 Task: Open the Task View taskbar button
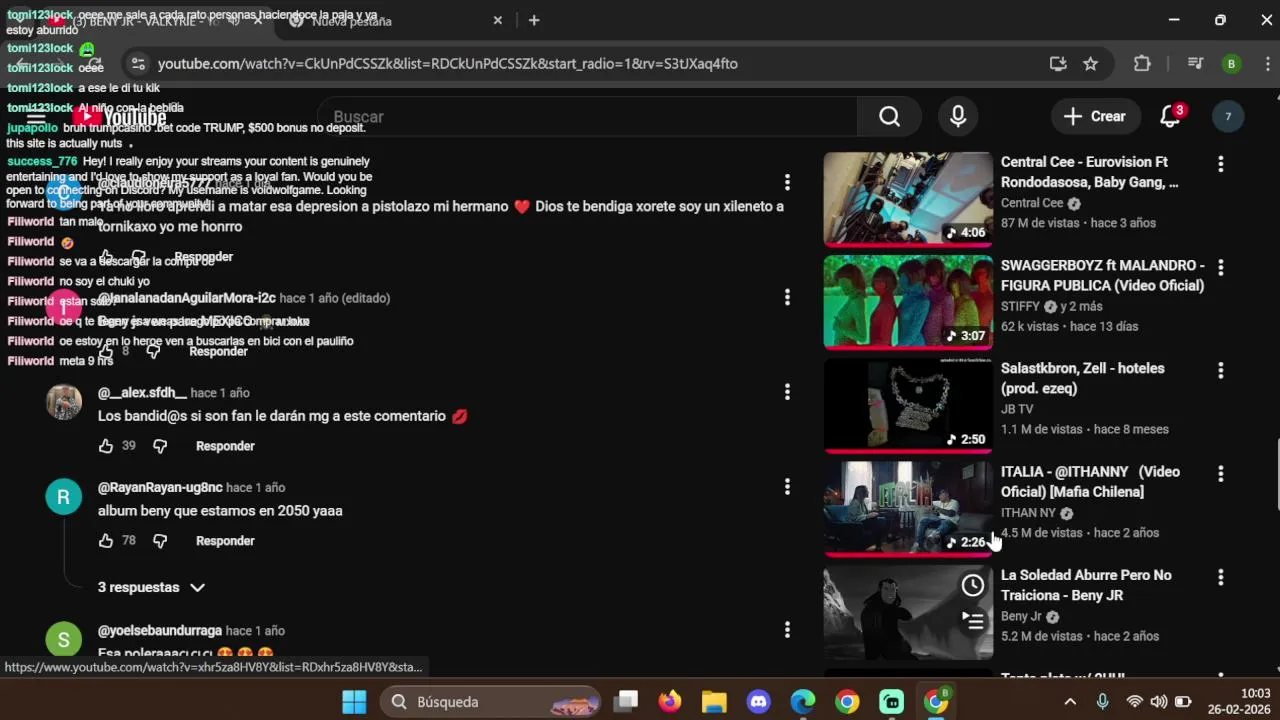click(x=626, y=702)
